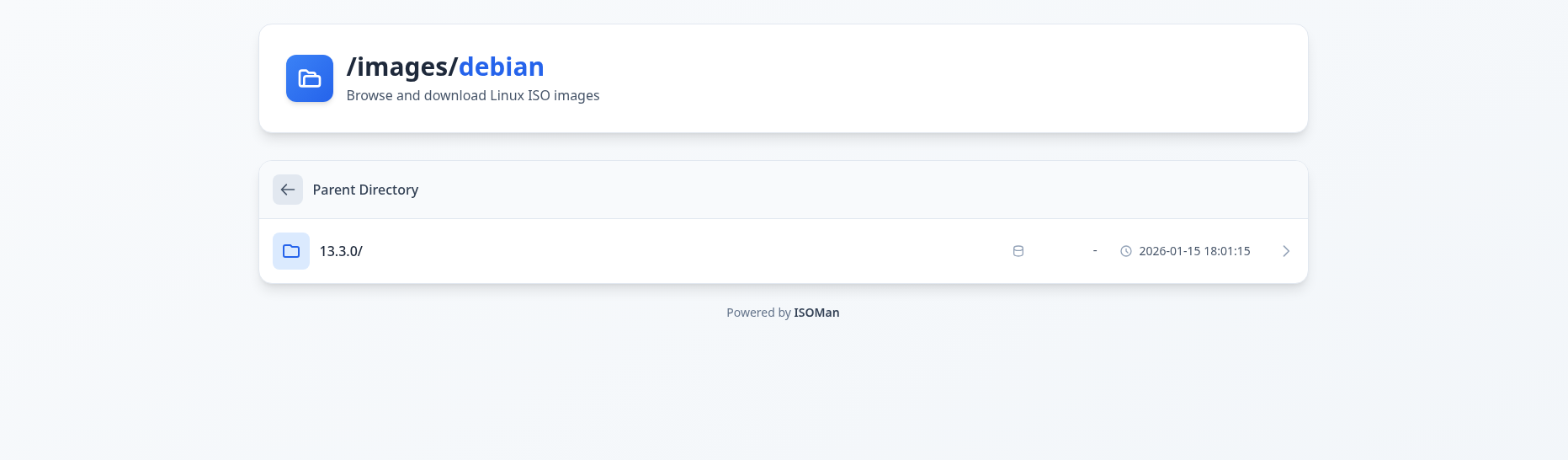Click empty space inside the header card

(926, 78)
